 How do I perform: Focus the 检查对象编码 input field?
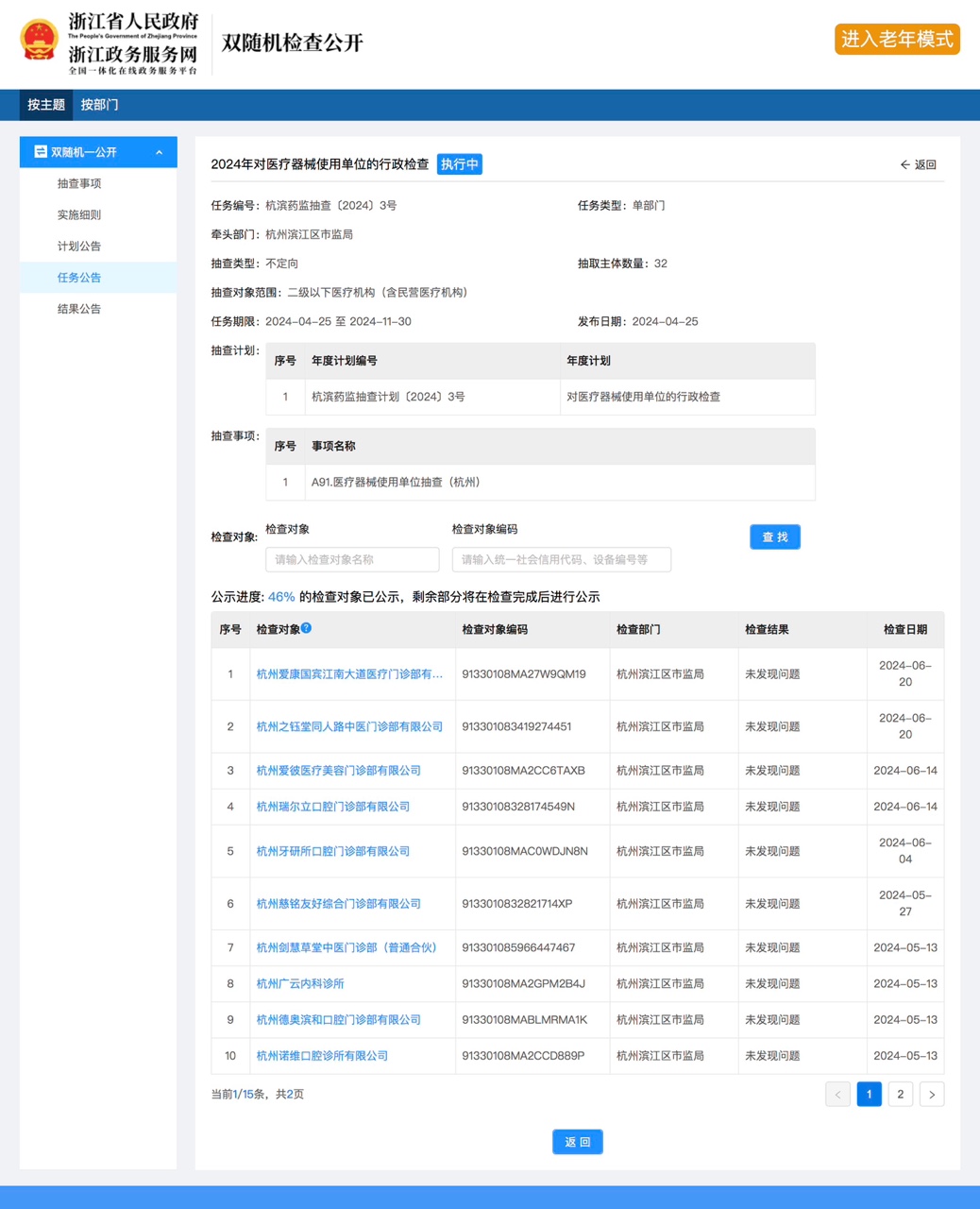pos(561,559)
